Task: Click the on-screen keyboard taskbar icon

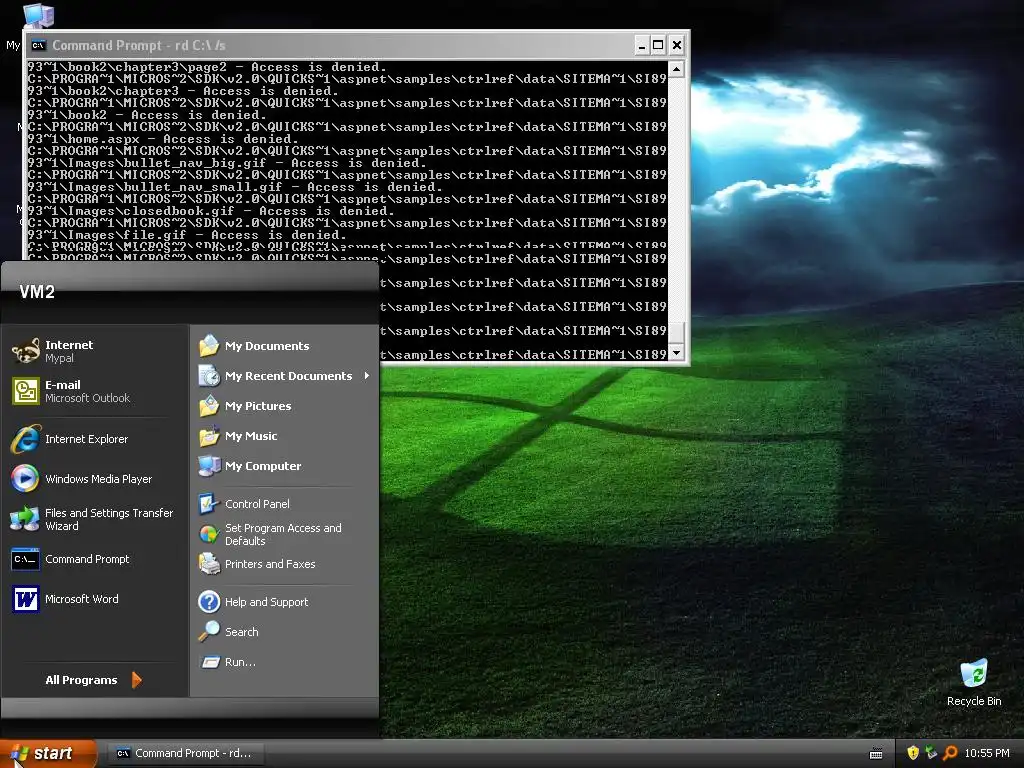Action: [x=876, y=754]
